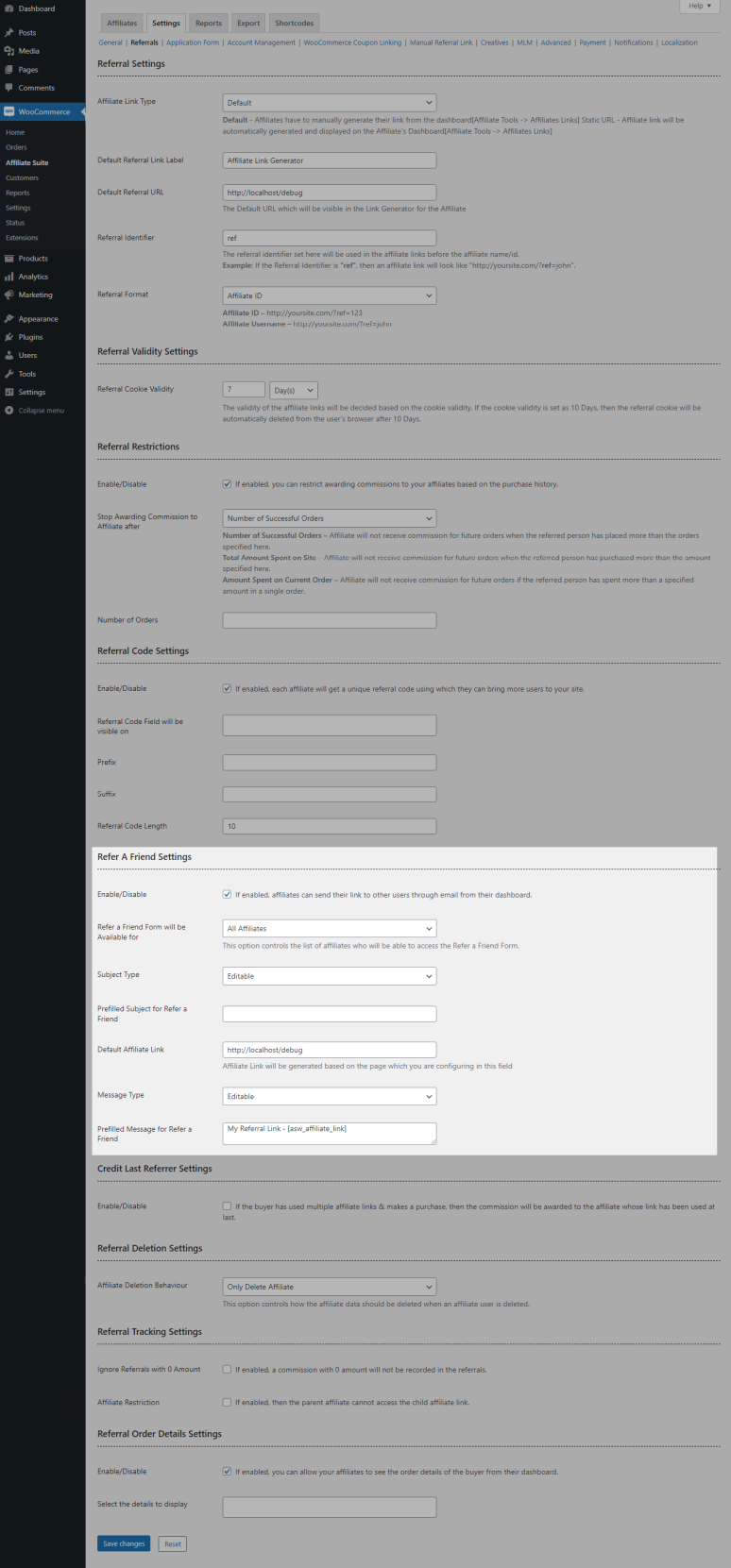Check Ignore Referrals with 0 Amount
This screenshot has width=731, height=1568.
pyautogui.click(x=227, y=1369)
